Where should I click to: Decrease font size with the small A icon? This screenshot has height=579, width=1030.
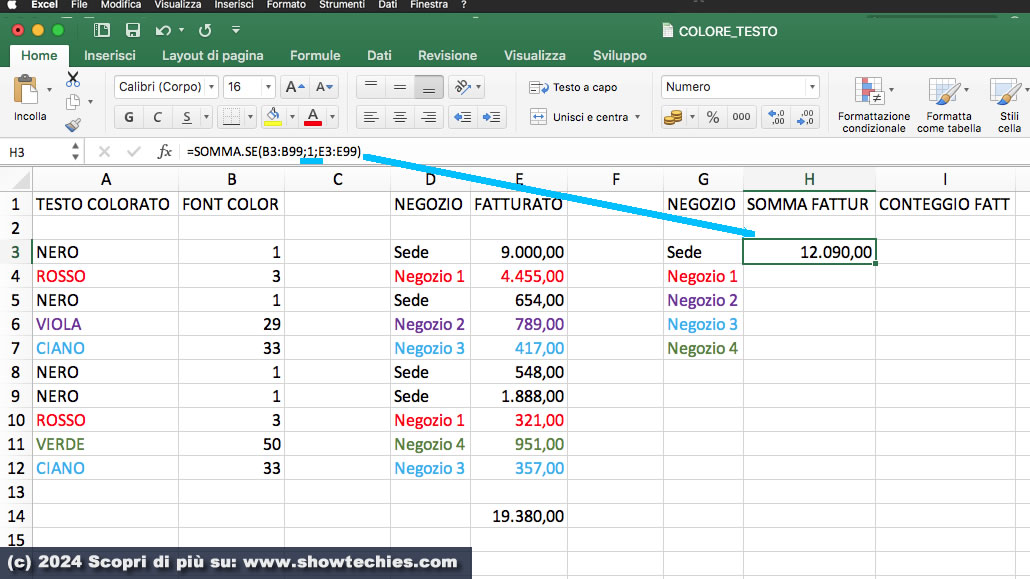[x=324, y=87]
